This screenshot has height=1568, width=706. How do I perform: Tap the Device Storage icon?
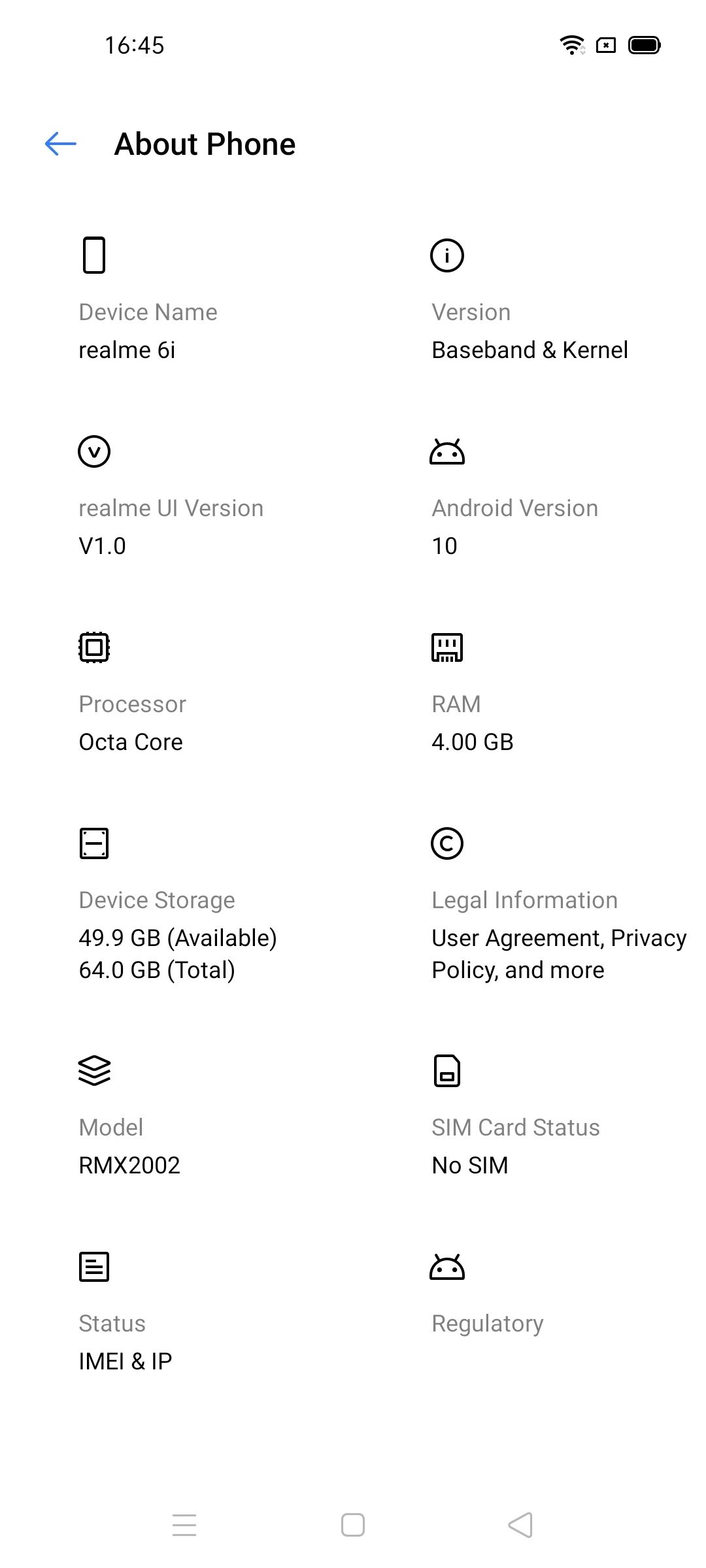click(94, 843)
